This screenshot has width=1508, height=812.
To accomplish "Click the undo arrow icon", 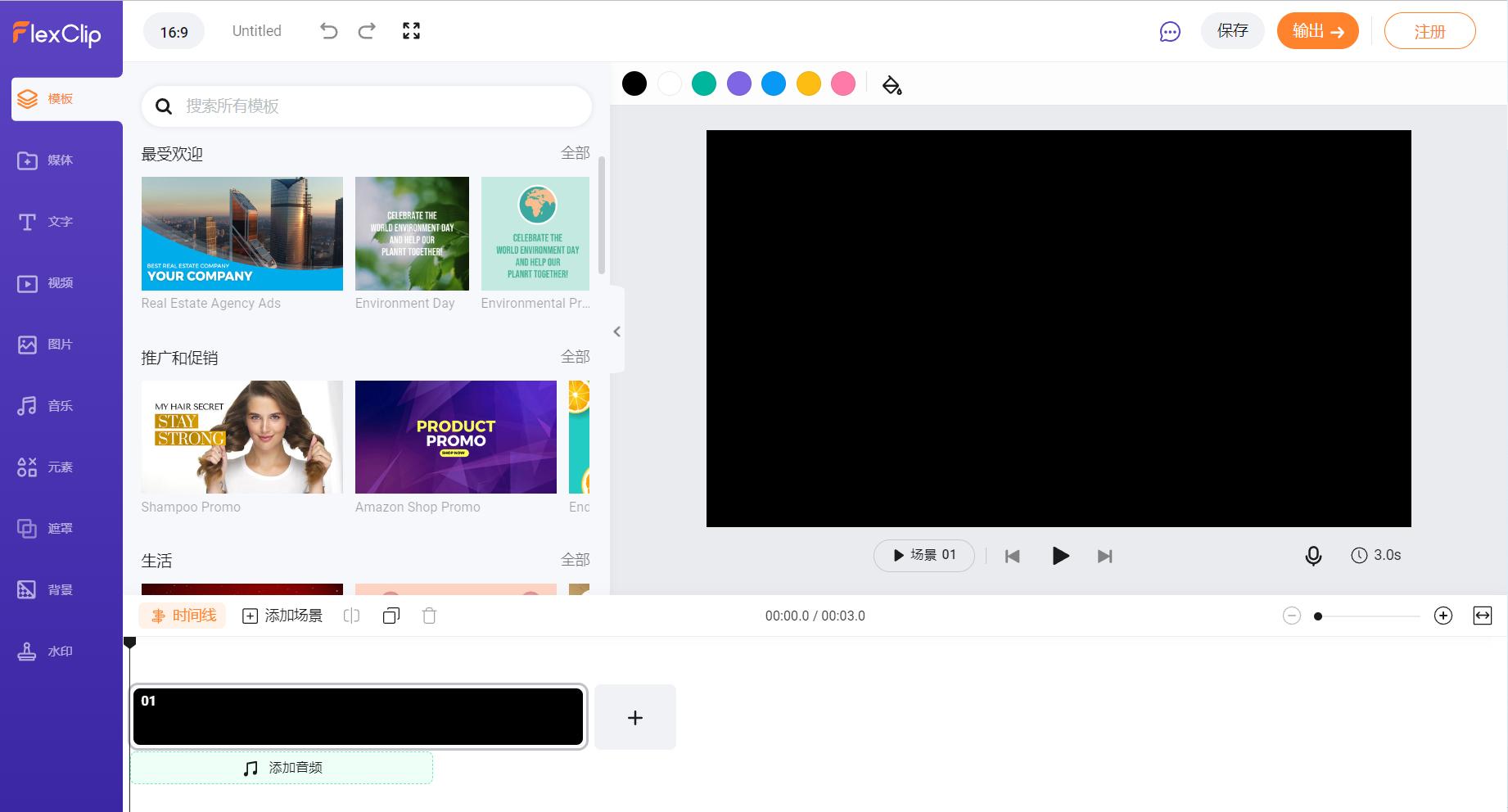I will click(328, 31).
